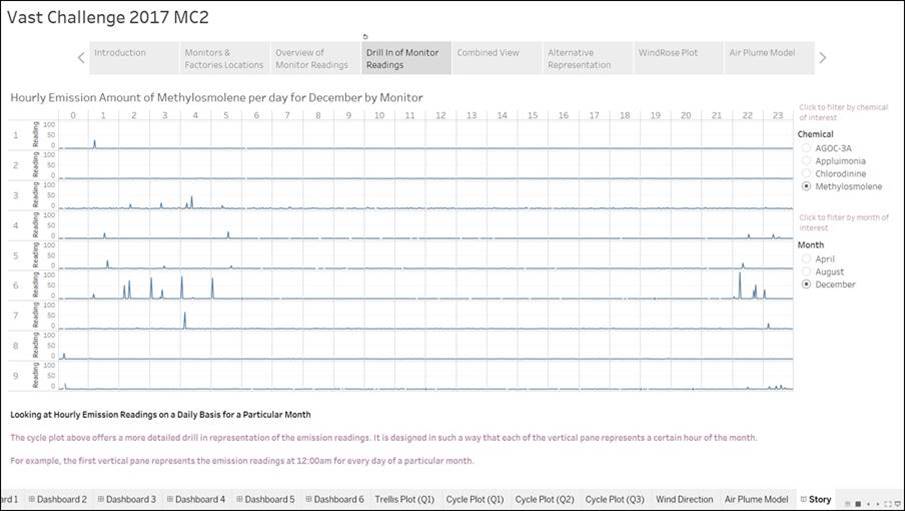Click the hour 0 column header
905x511 pixels.
click(73, 115)
